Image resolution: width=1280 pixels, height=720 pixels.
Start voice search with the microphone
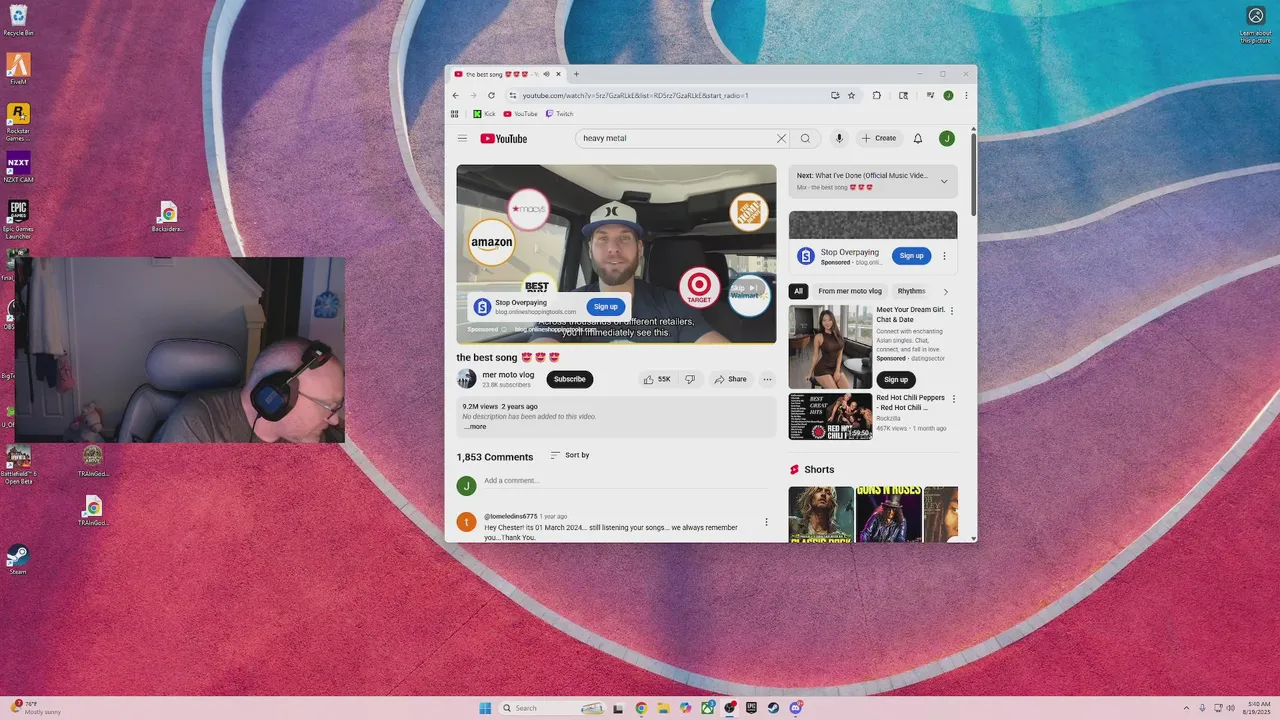click(839, 139)
